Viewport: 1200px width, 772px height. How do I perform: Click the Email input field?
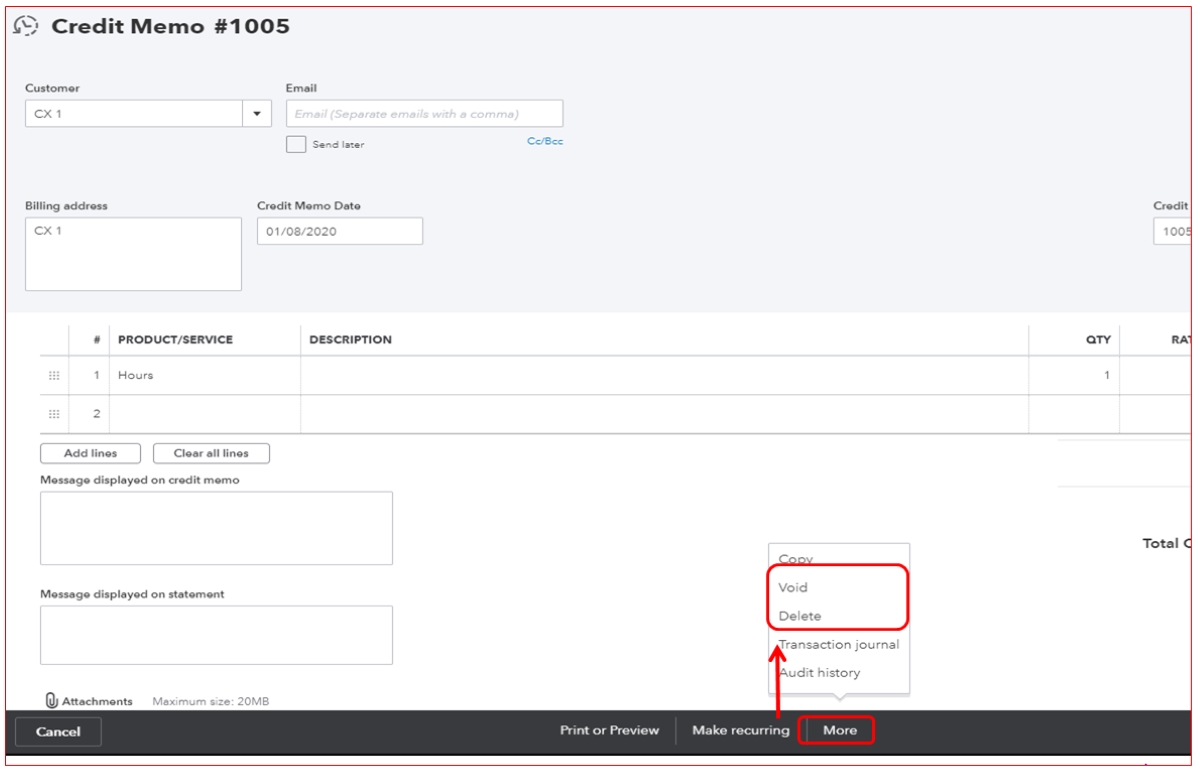424,114
